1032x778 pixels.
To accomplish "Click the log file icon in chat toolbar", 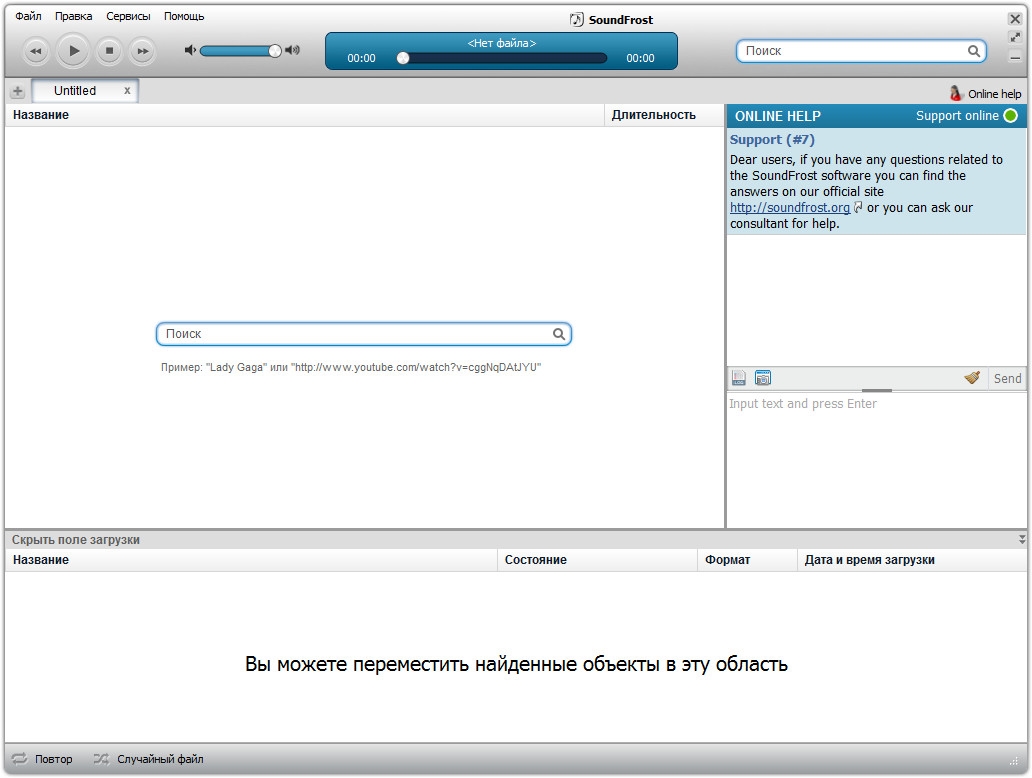I will coord(739,378).
